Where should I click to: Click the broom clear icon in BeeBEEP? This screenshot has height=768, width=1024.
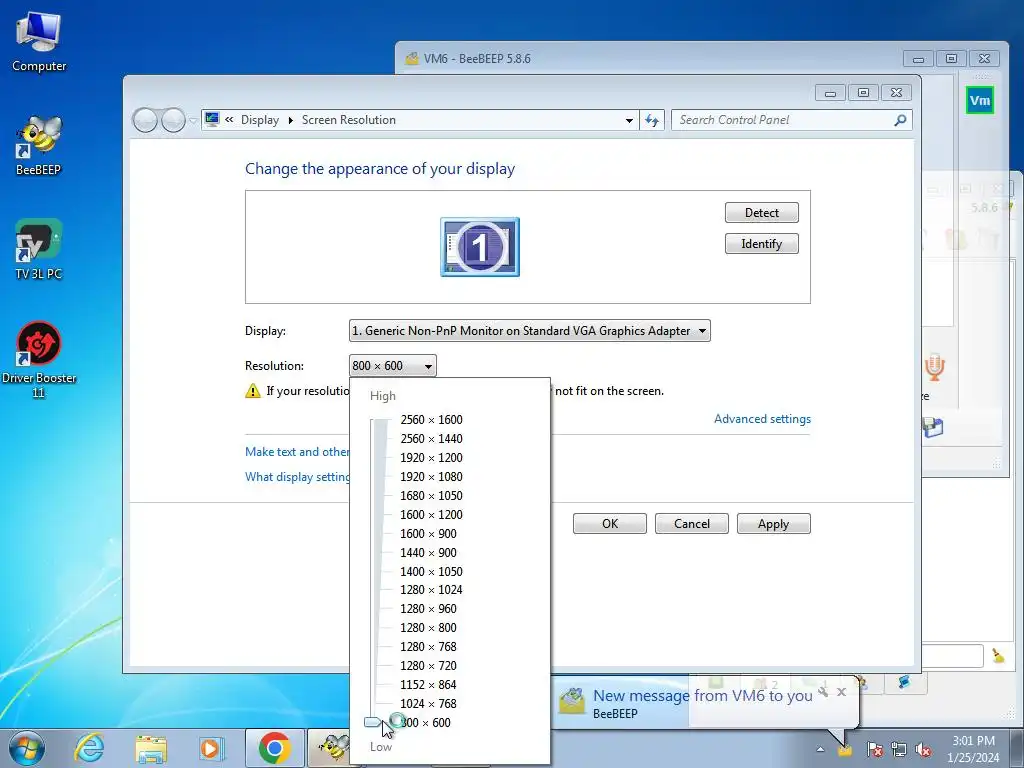998,656
